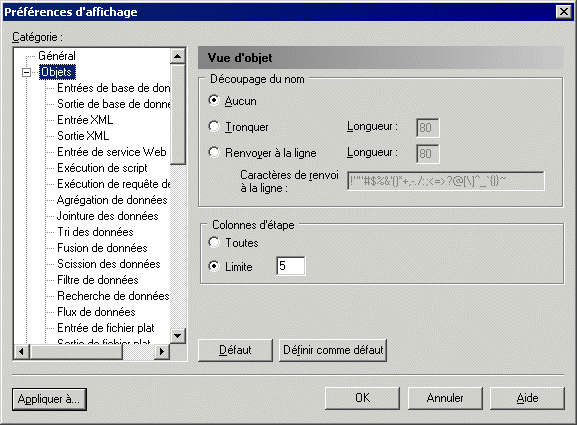Click the Défaut button

(x=235, y=350)
